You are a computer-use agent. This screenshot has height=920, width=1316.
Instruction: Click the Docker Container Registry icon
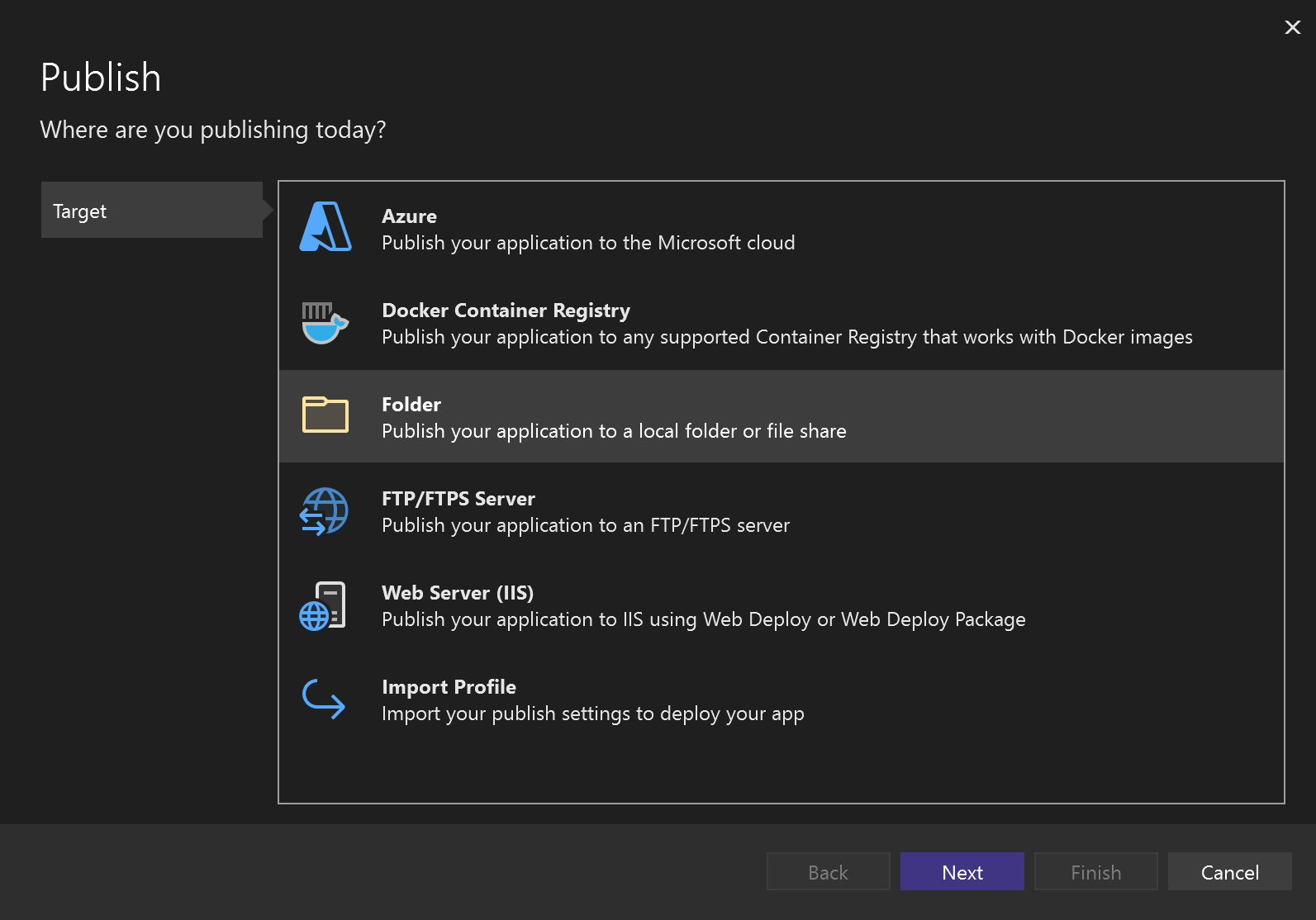[325, 322]
